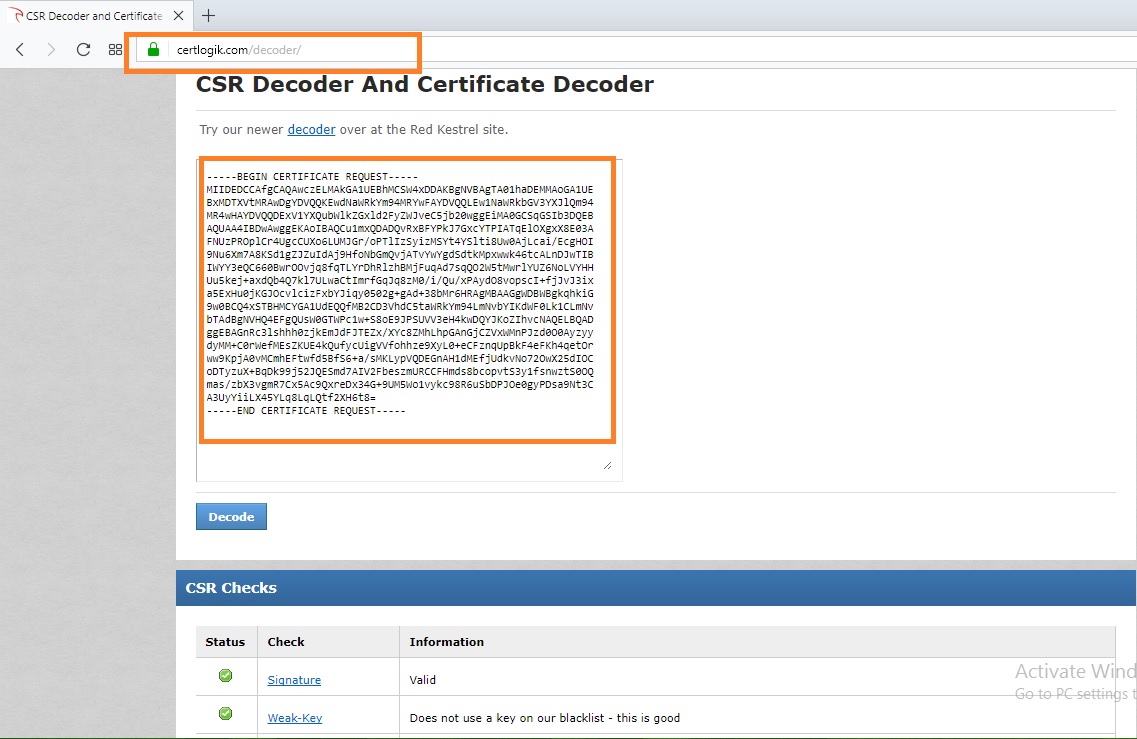Click the green status icon beside Weak-Key
The height and width of the screenshot is (739, 1137).
[226, 714]
